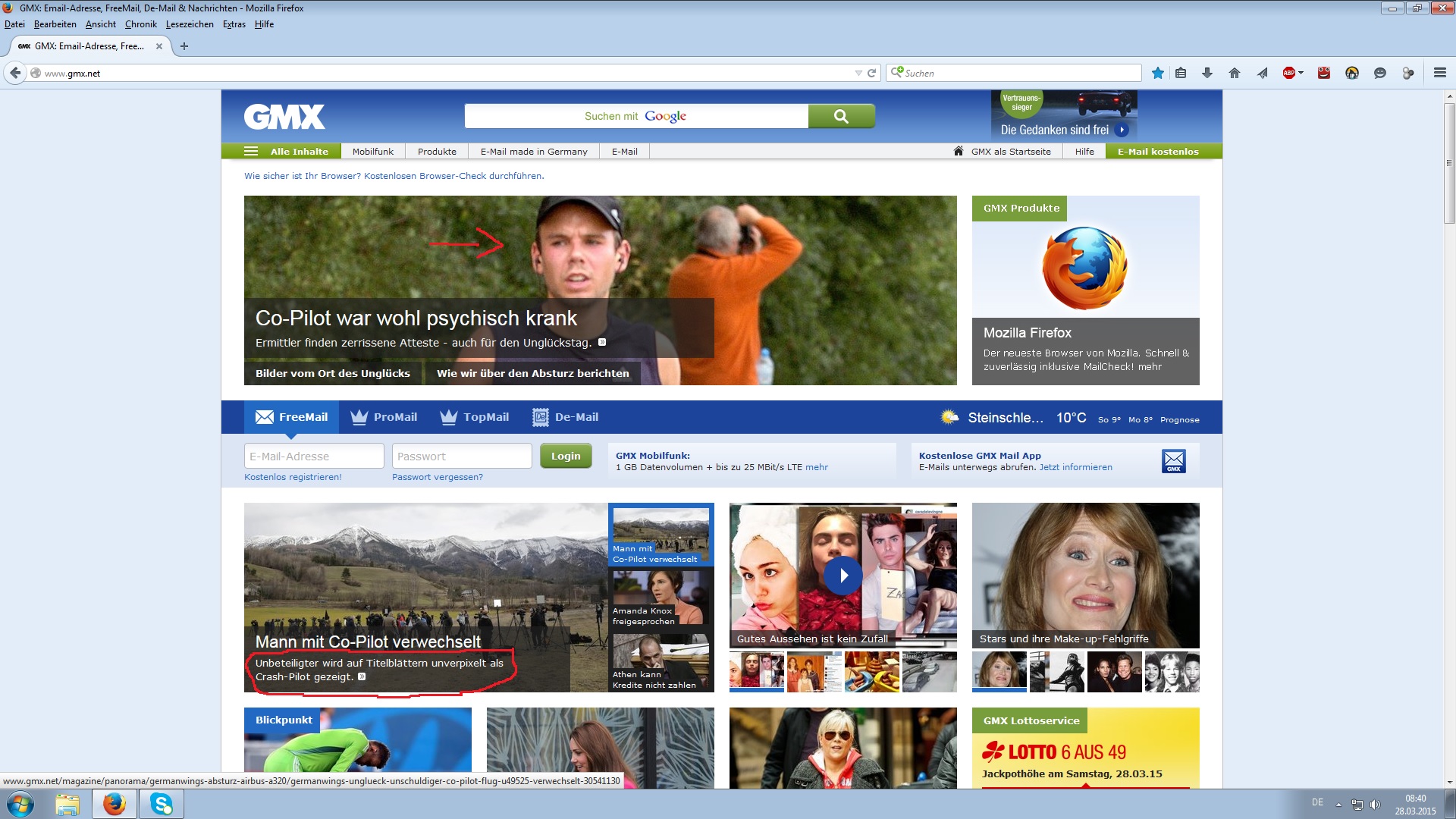Switch to the ProMail tab

(384, 417)
